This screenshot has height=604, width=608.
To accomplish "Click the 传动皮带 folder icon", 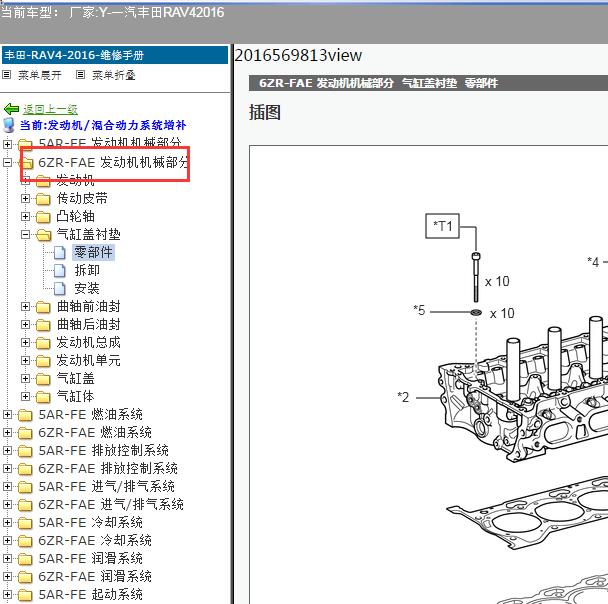I will point(43,199).
